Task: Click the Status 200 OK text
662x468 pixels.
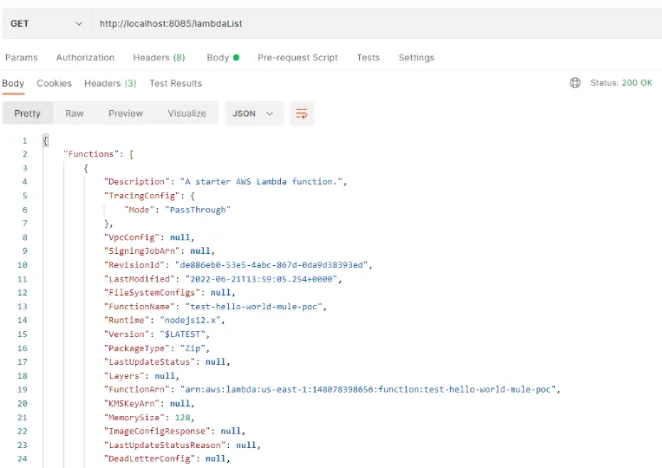Action: pyautogui.click(x=621, y=83)
